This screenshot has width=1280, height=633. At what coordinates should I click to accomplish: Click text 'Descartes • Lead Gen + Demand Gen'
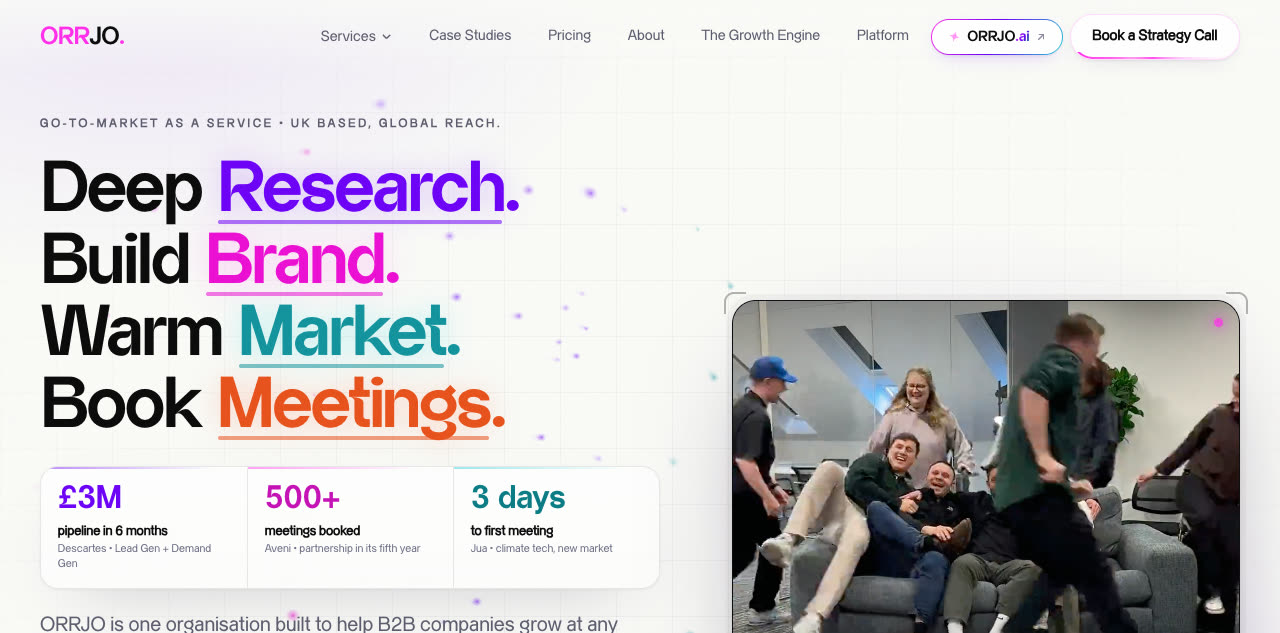pos(135,556)
